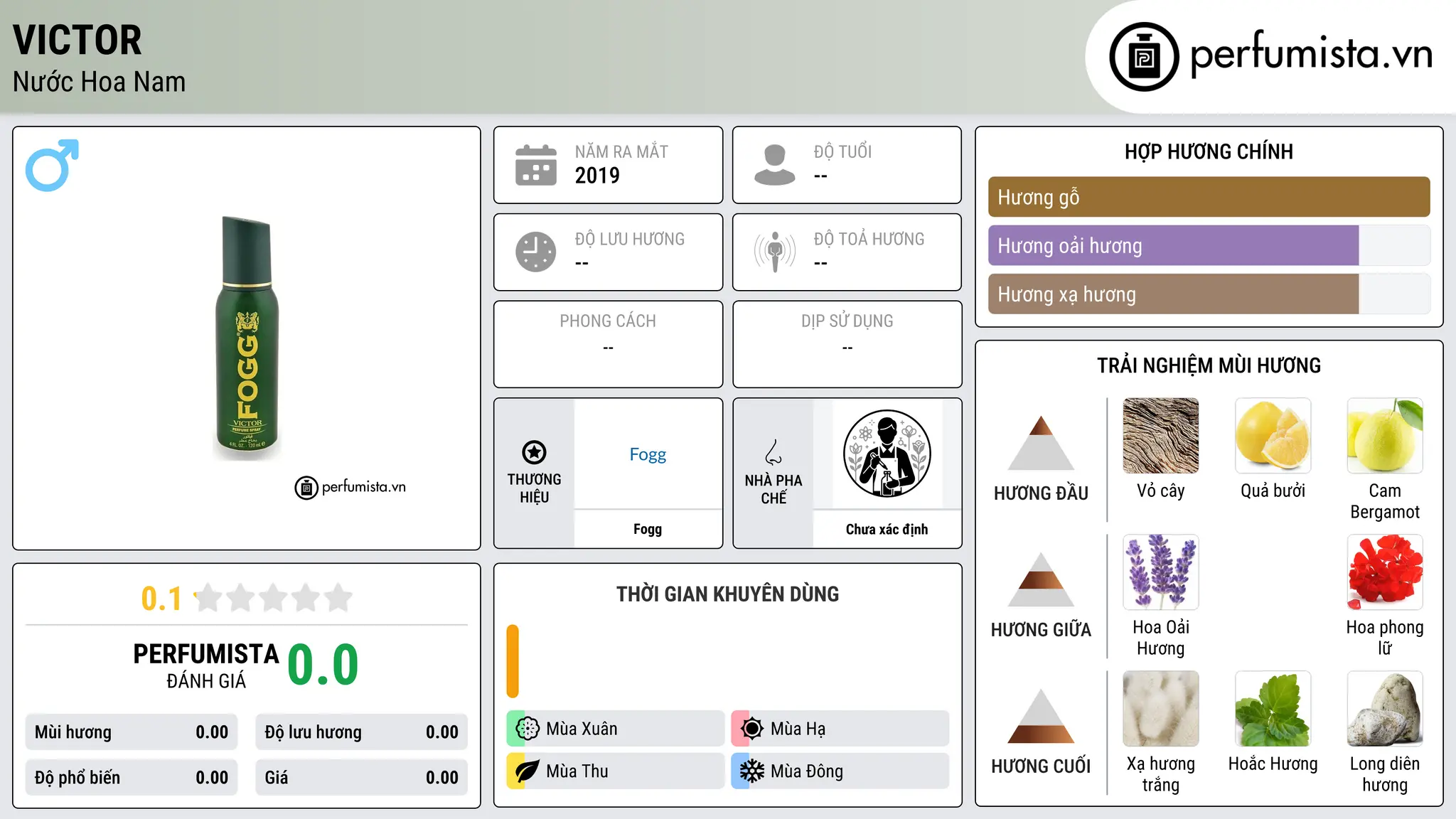Click the Quả bưởi note thumbnail

tap(1273, 436)
